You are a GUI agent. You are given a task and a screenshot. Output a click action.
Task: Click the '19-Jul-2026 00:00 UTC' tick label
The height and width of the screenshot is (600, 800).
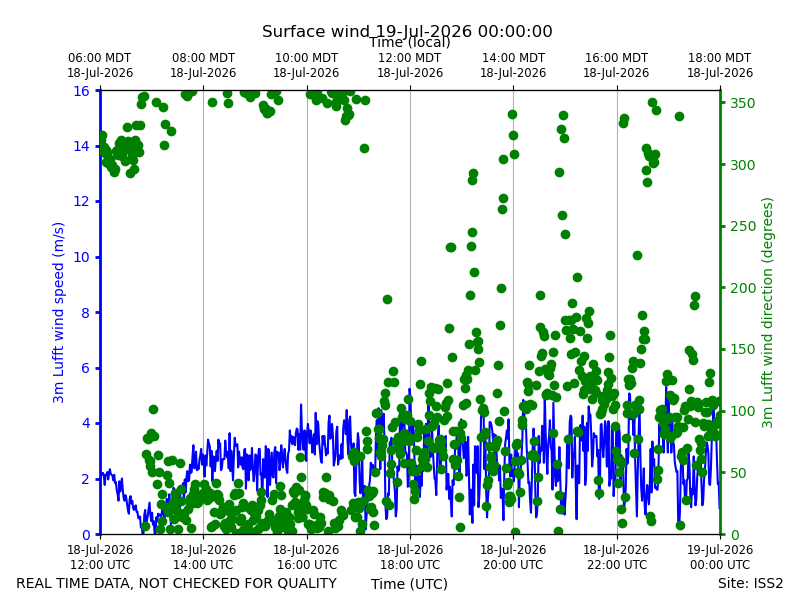click(720, 557)
